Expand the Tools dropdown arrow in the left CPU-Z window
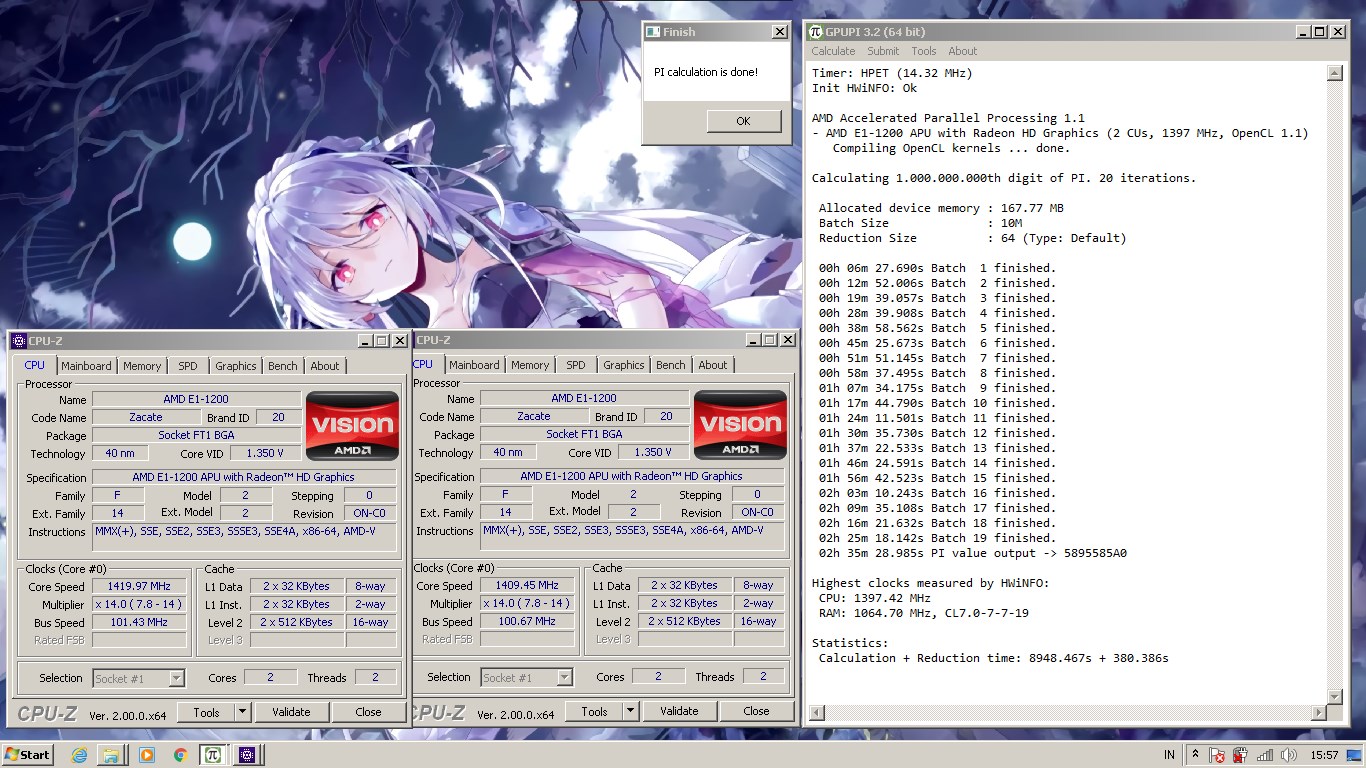 pyautogui.click(x=242, y=712)
